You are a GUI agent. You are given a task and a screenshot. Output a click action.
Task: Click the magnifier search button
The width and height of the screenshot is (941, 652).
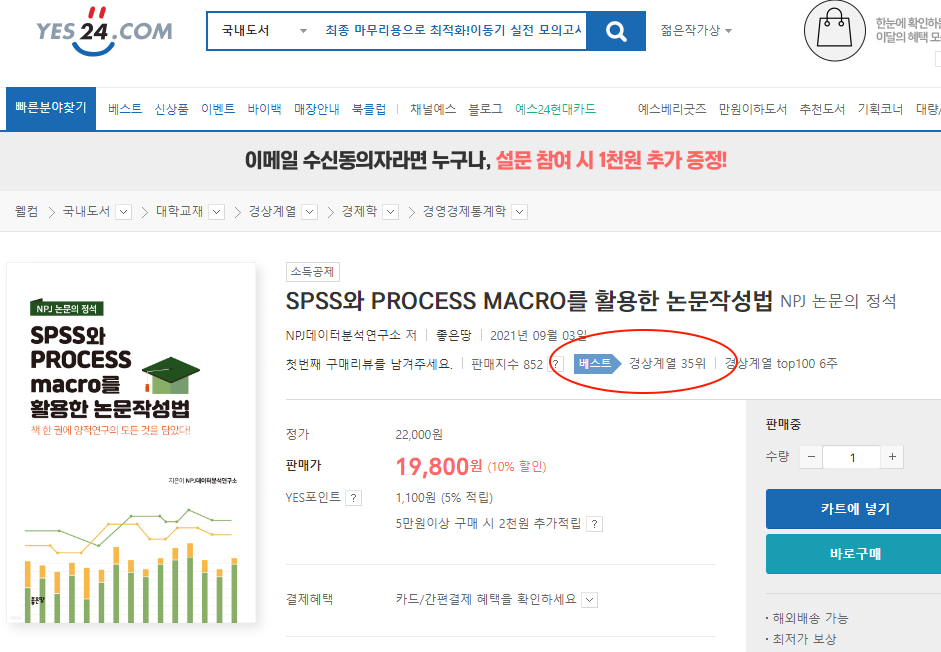click(x=616, y=31)
